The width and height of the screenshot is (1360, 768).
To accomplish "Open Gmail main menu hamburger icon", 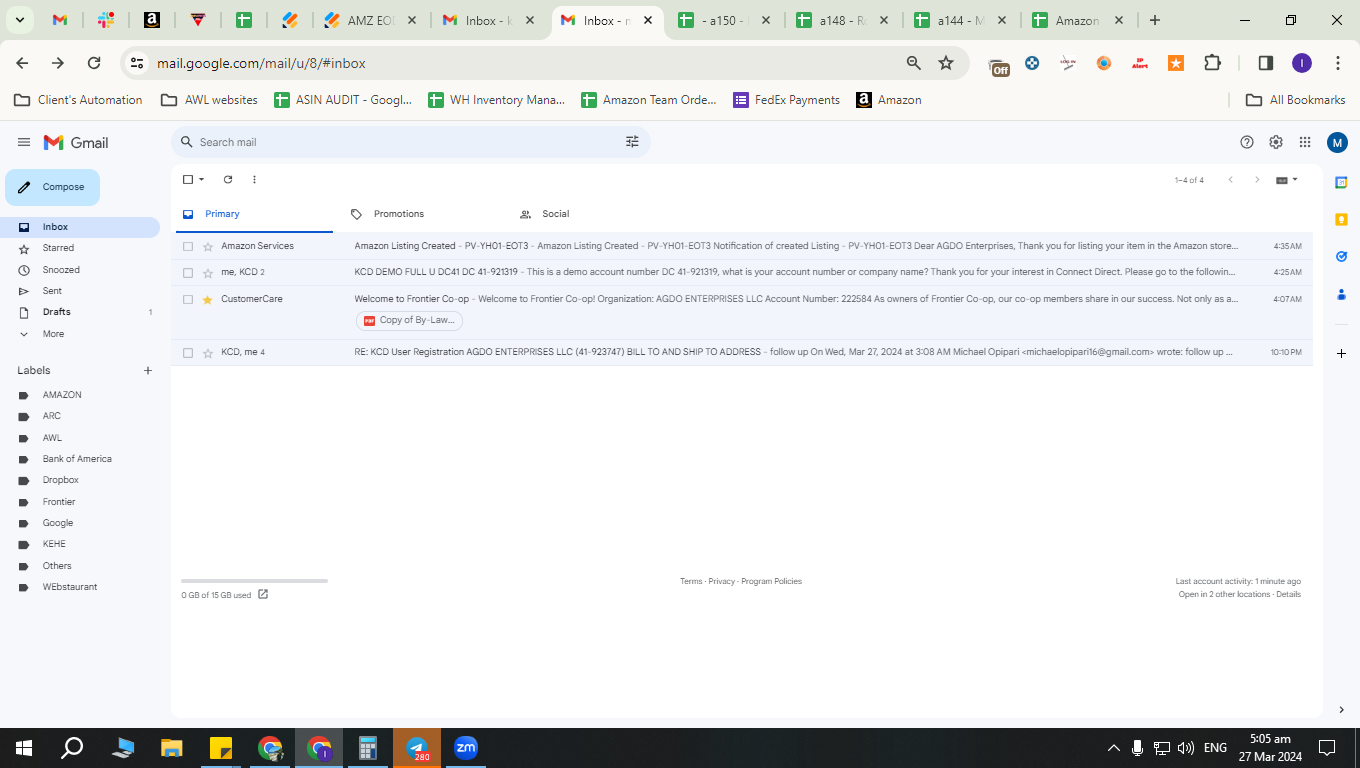I will coord(24,143).
